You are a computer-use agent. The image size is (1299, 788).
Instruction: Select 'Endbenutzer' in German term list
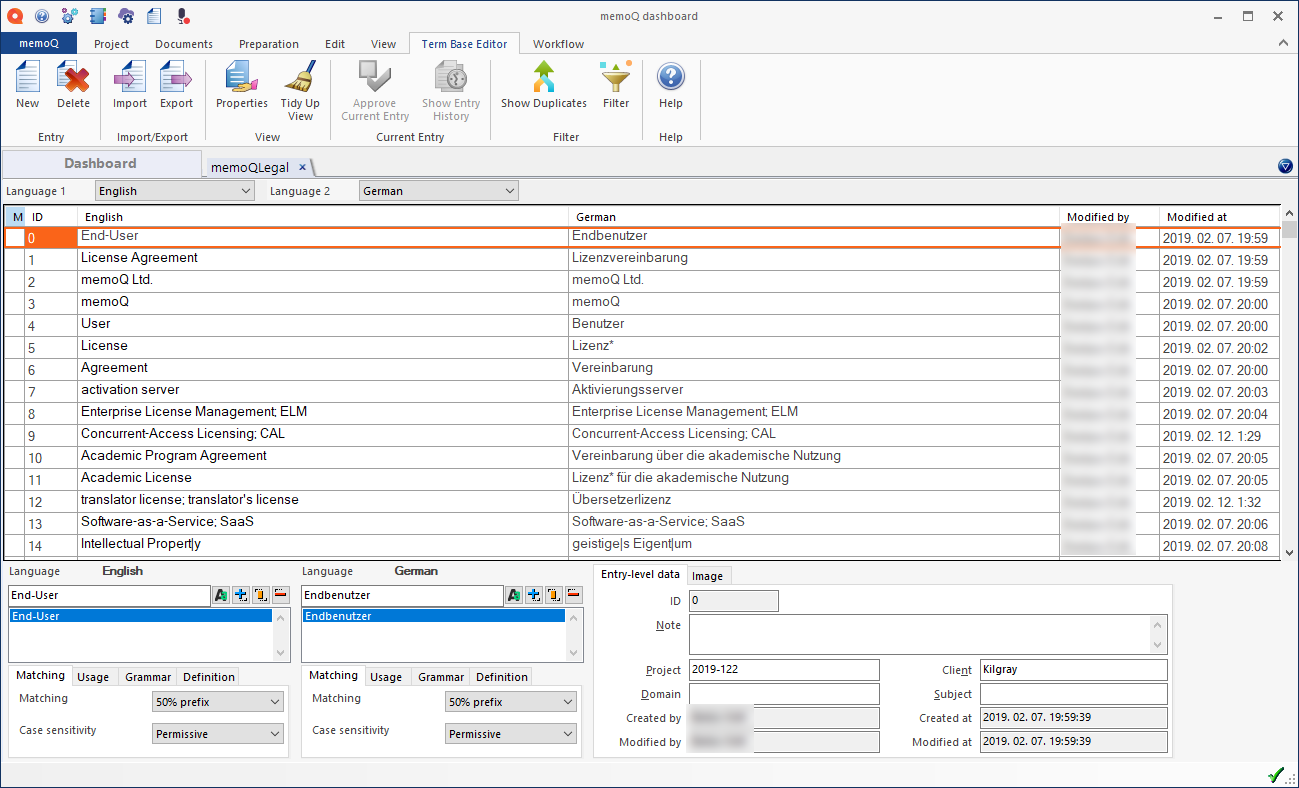pyautogui.click(x=434, y=617)
